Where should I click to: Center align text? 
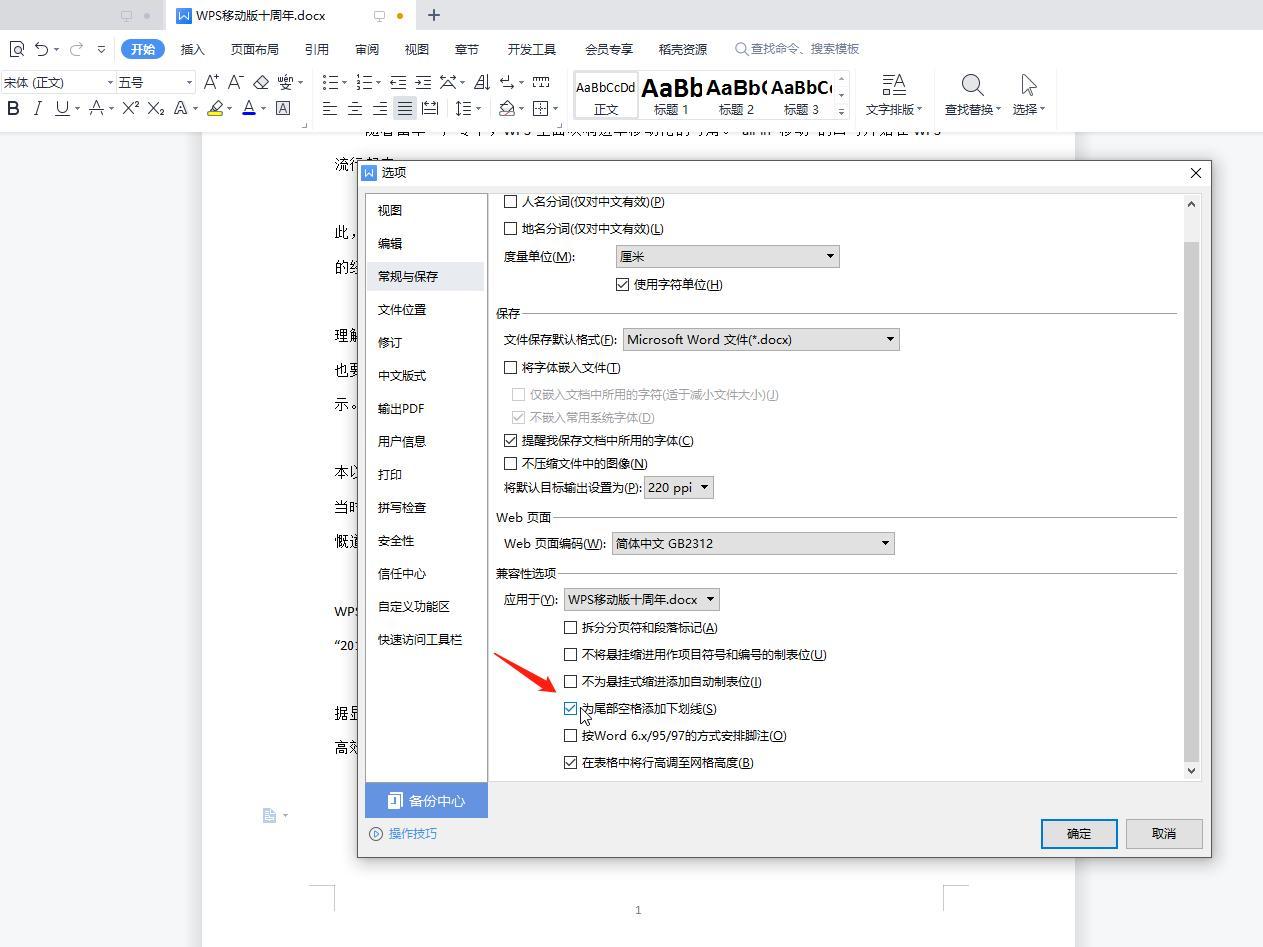355,108
